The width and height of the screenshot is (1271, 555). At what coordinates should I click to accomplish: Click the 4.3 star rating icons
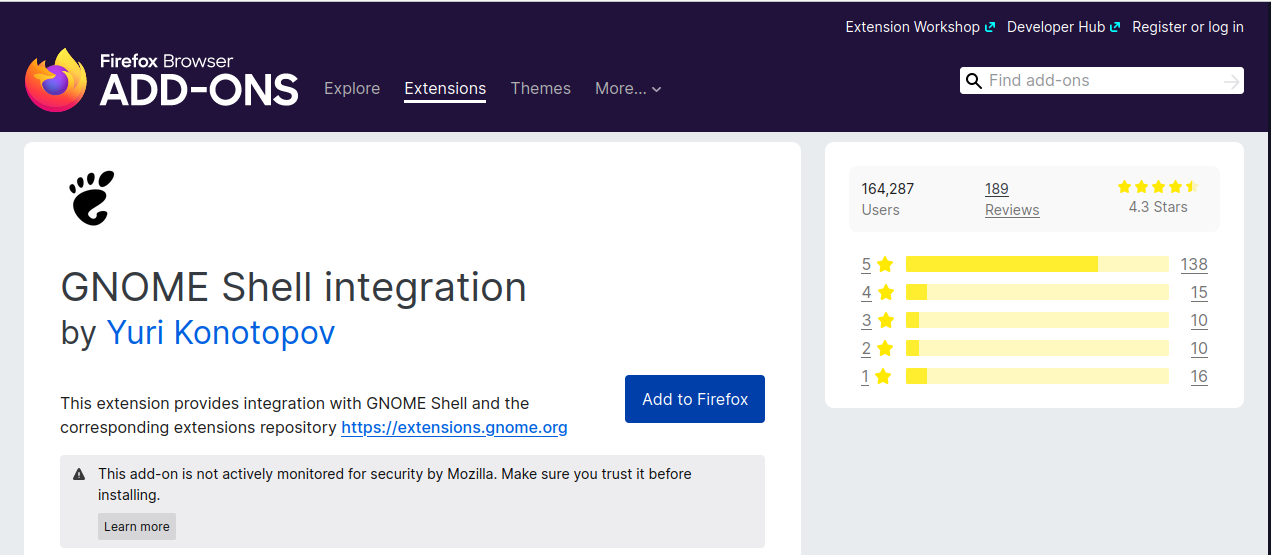[1158, 187]
